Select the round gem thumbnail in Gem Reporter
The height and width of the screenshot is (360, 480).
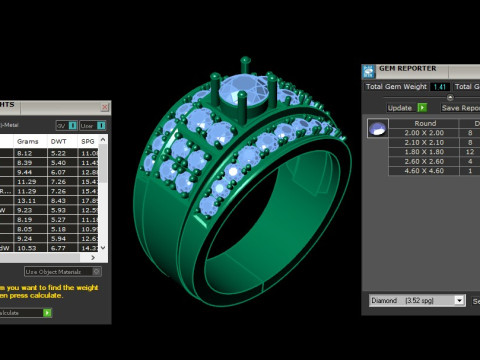378,128
